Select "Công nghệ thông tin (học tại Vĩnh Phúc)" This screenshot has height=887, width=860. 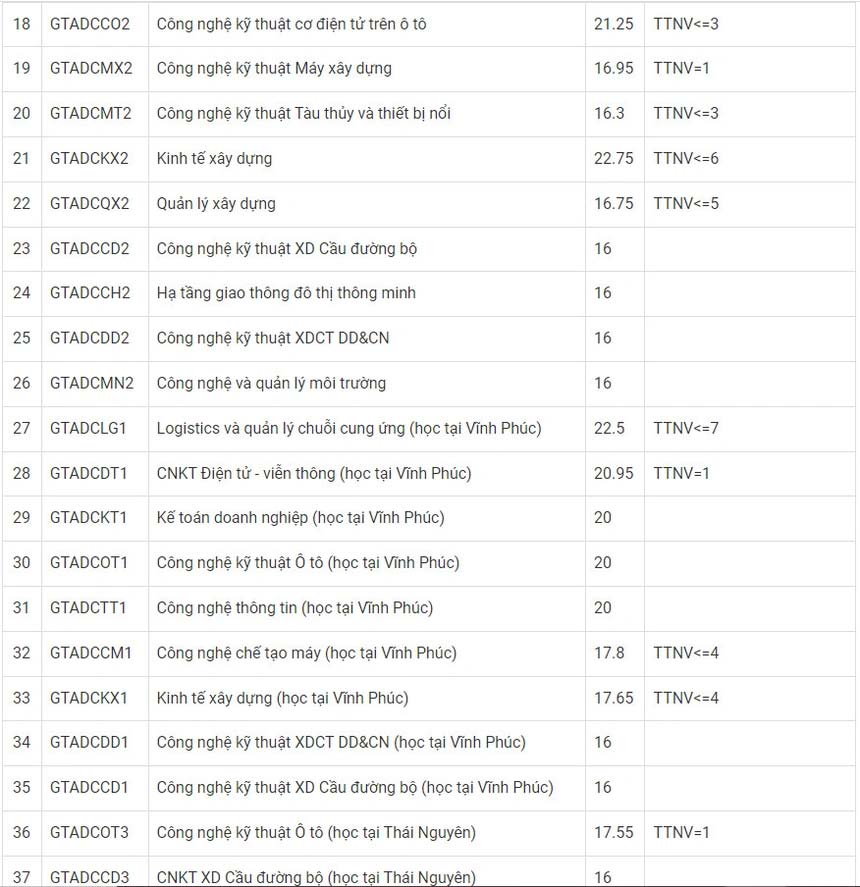coord(295,608)
